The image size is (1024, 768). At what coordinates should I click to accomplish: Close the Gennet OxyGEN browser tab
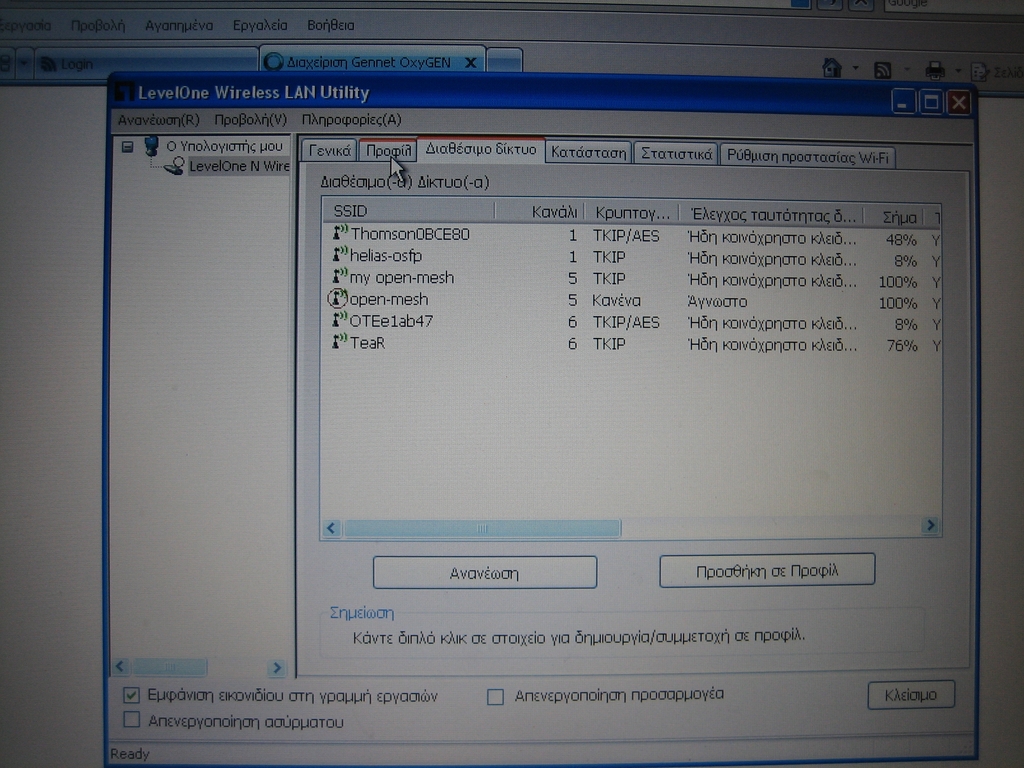(x=470, y=63)
